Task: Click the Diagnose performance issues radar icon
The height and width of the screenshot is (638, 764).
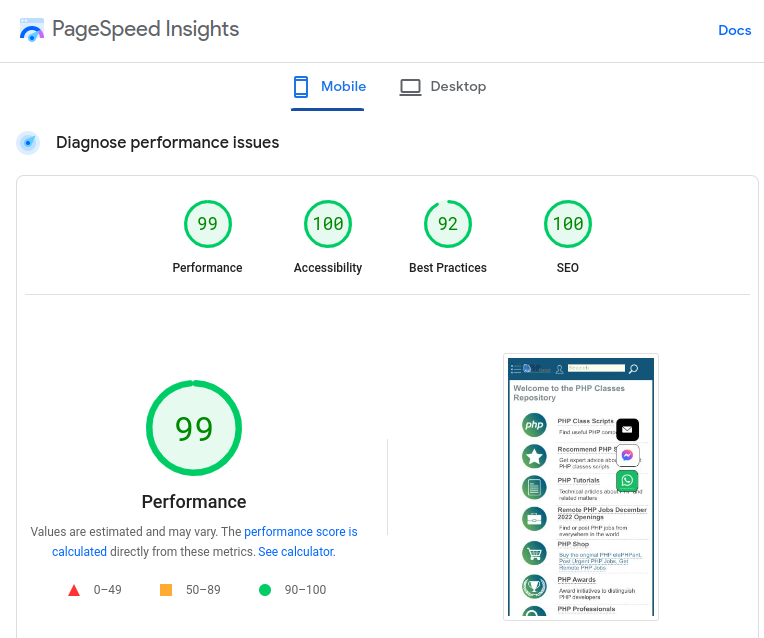Action: click(x=28, y=143)
